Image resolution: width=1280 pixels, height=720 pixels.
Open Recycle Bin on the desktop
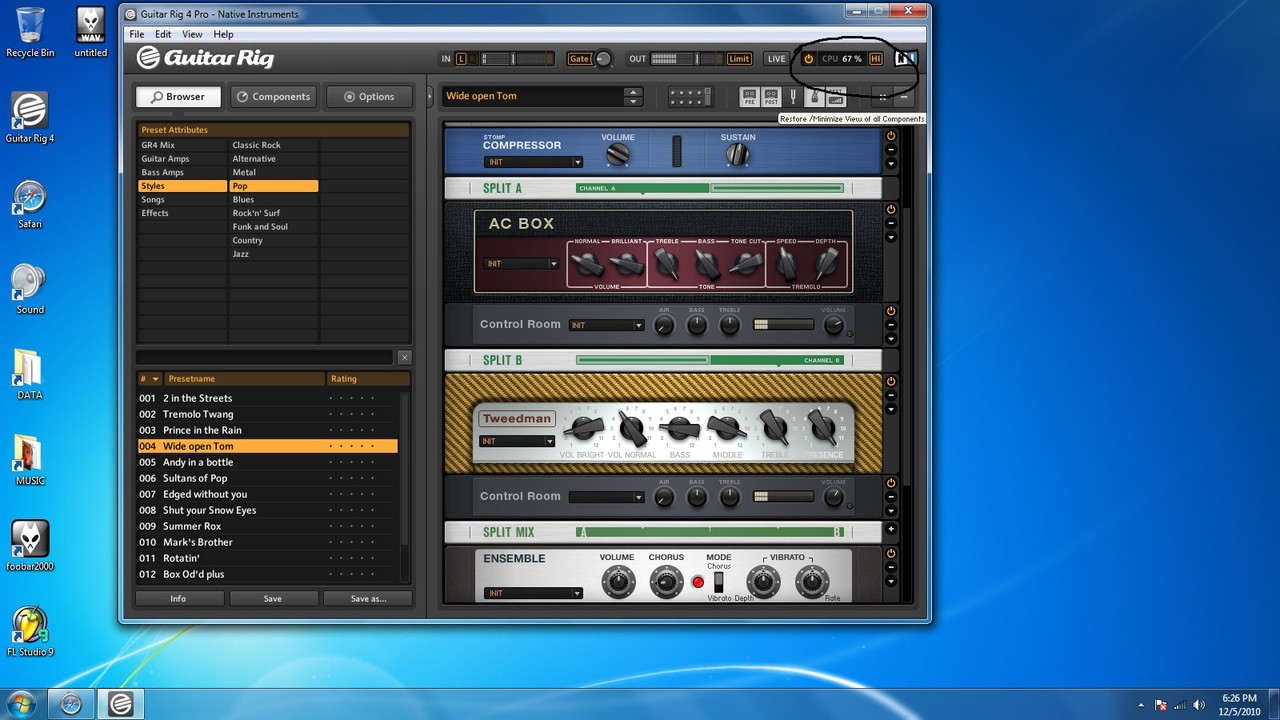pos(30,33)
